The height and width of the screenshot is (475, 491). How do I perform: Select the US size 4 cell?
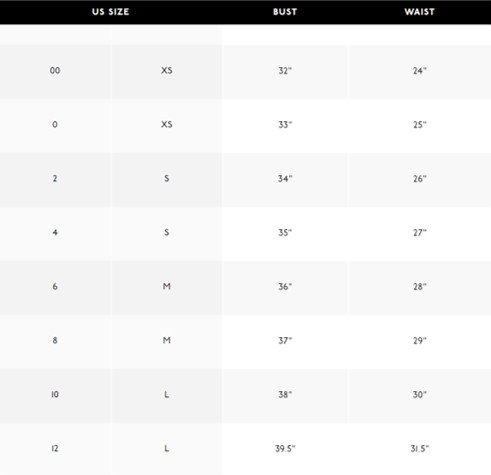click(55, 232)
